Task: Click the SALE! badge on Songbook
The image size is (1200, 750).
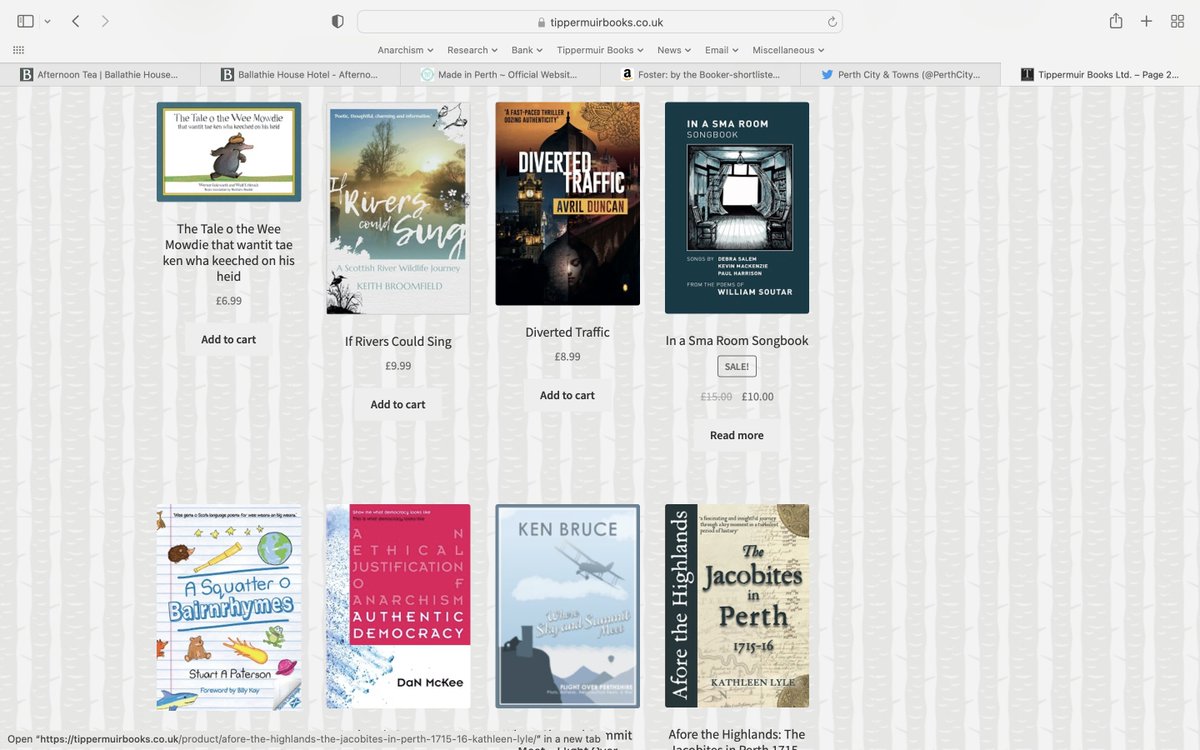Action: point(737,366)
